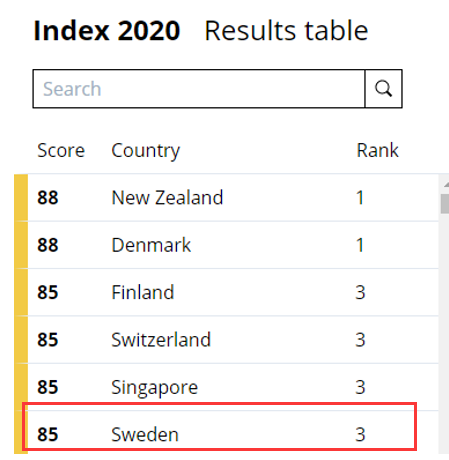This screenshot has width=449, height=460.
Task: Select the highlighted Sweden row
Action: coord(220,427)
